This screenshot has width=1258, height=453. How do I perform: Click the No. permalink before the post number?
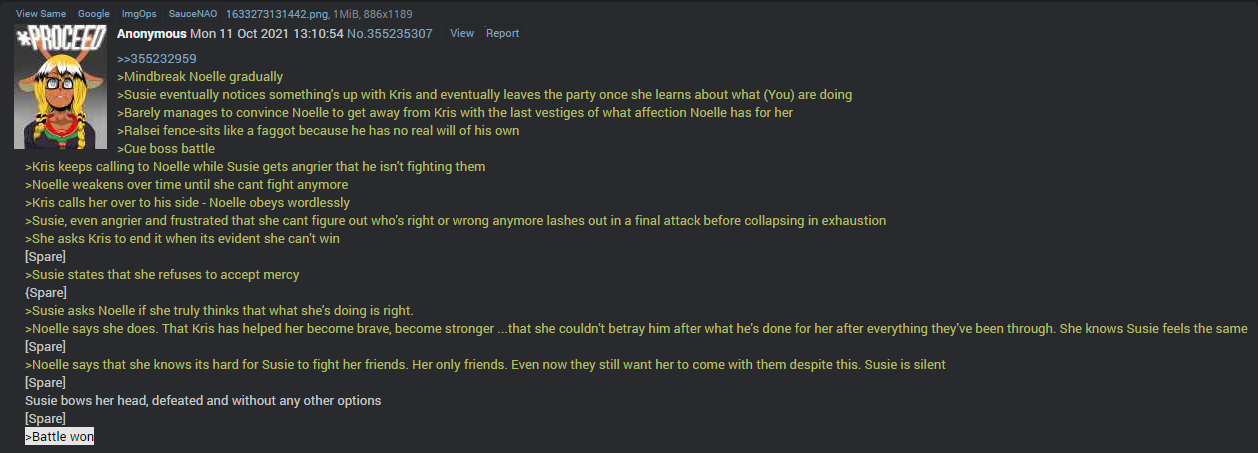coord(355,34)
